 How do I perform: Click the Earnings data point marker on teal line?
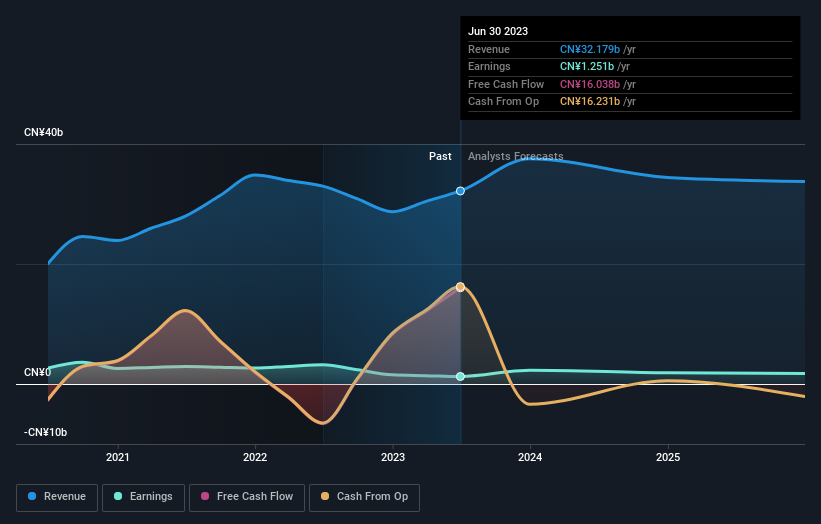click(x=460, y=376)
